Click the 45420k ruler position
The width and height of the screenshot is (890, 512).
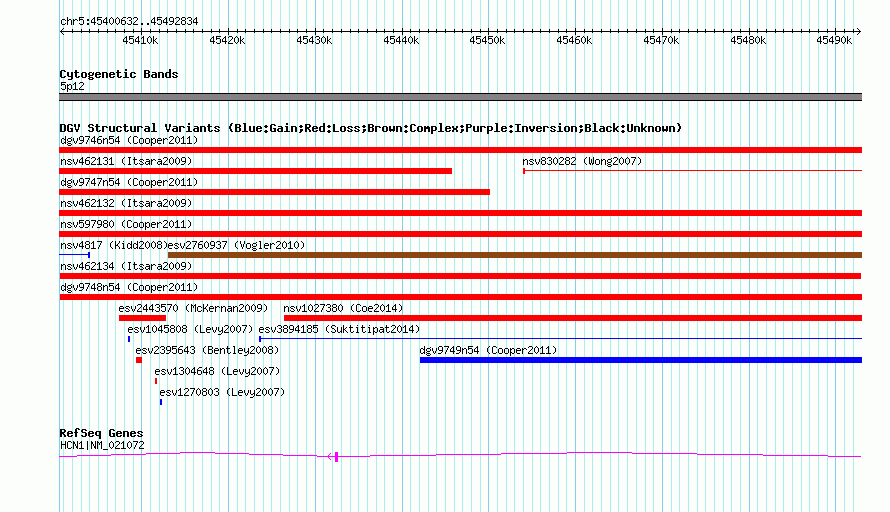pyautogui.click(x=227, y=40)
